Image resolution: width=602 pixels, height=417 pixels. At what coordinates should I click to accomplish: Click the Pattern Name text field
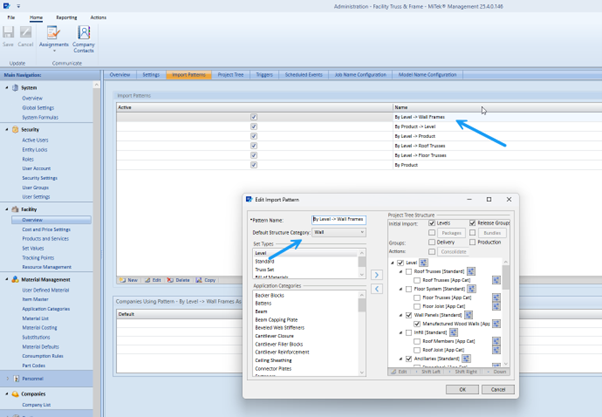coord(338,219)
